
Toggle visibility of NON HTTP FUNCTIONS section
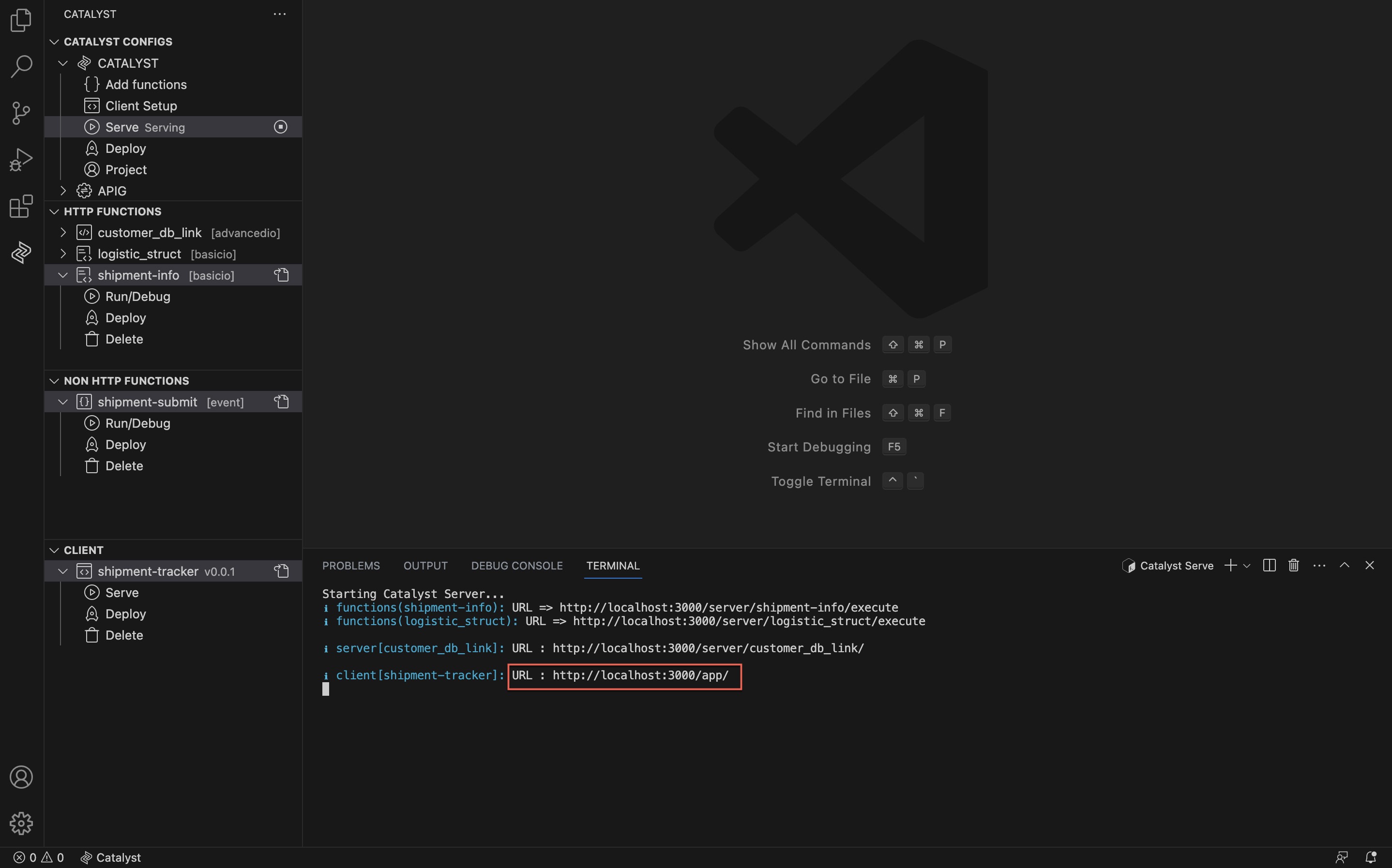(x=53, y=380)
